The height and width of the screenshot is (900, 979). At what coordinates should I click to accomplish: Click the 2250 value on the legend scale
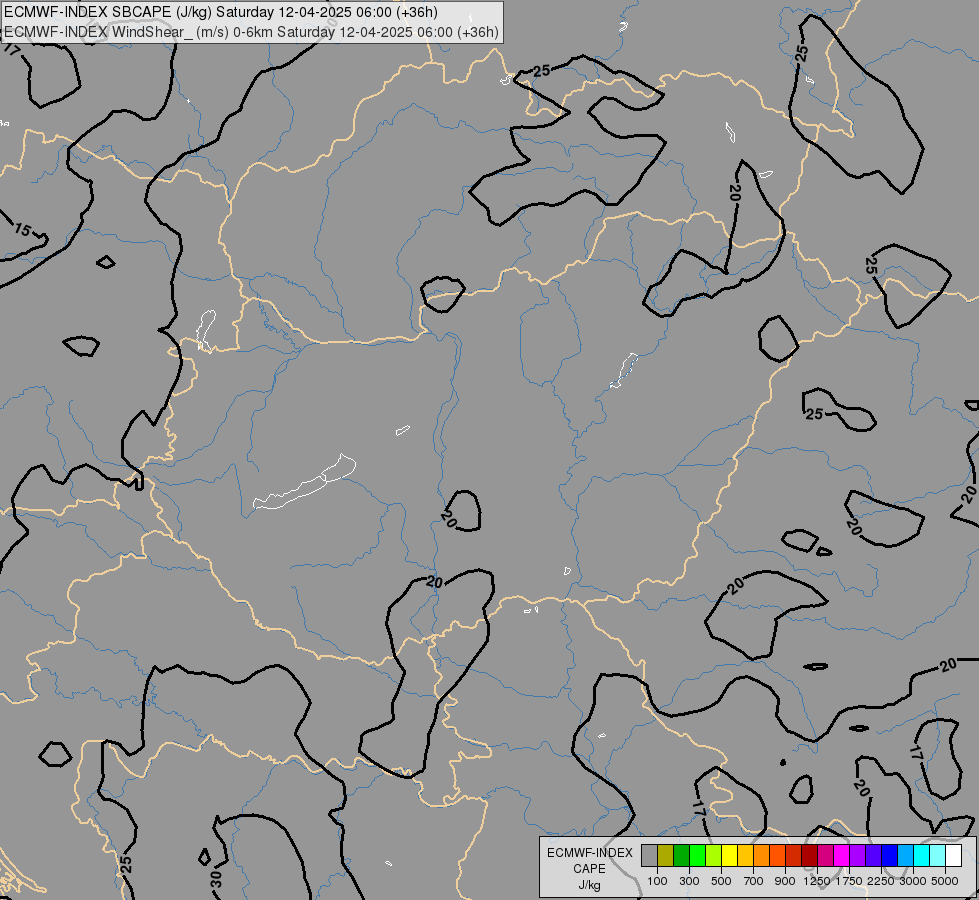[x=881, y=881]
